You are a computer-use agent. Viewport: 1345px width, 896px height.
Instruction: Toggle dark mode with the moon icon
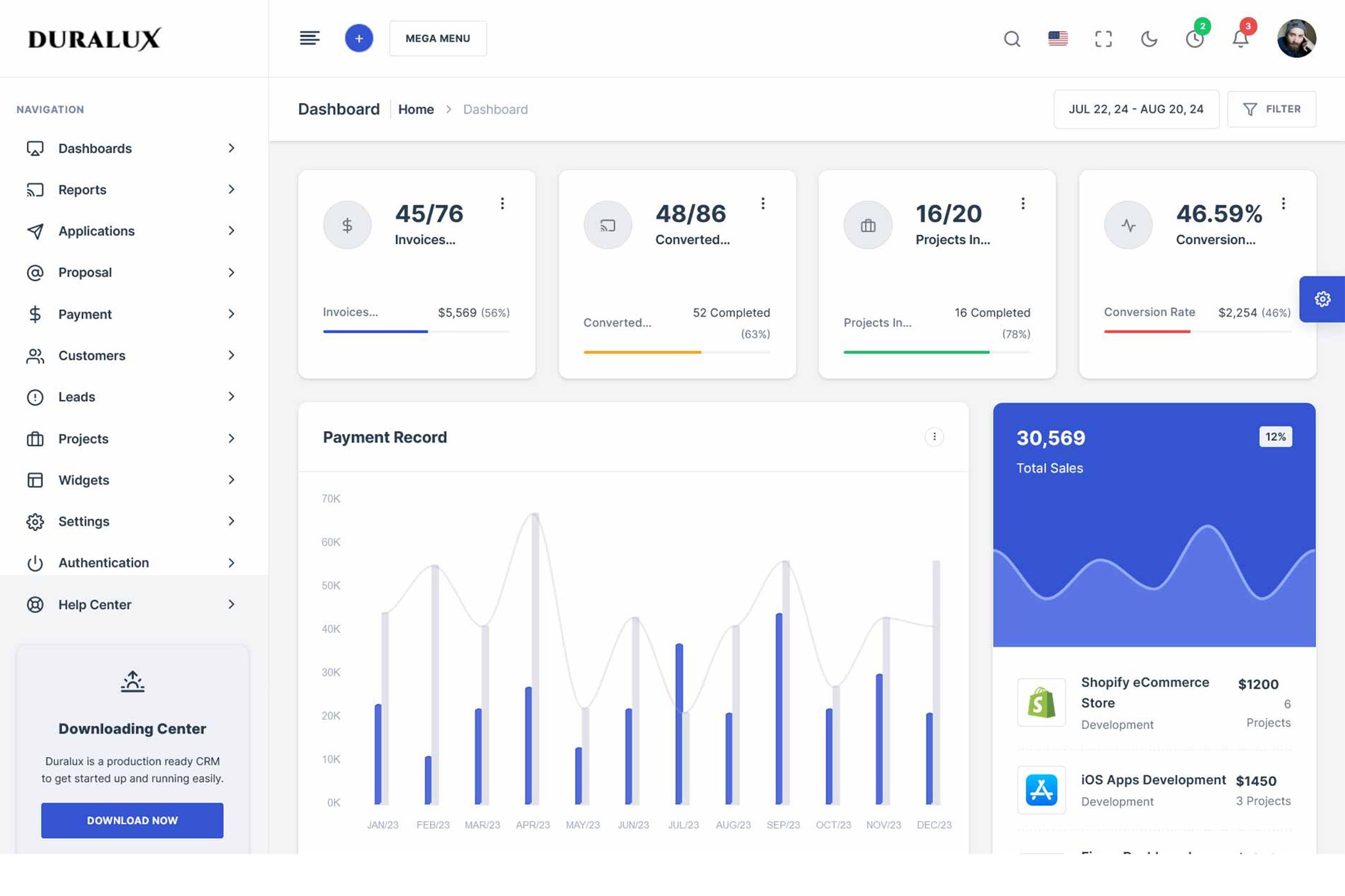[1149, 39]
